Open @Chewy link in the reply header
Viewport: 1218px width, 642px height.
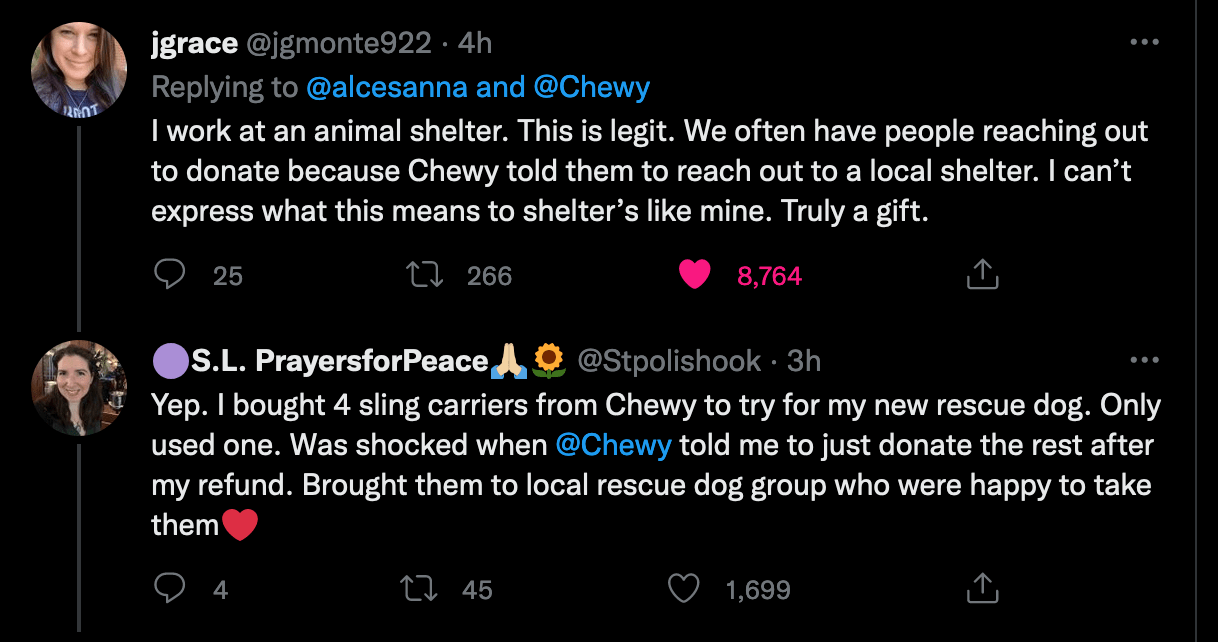(x=591, y=88)
